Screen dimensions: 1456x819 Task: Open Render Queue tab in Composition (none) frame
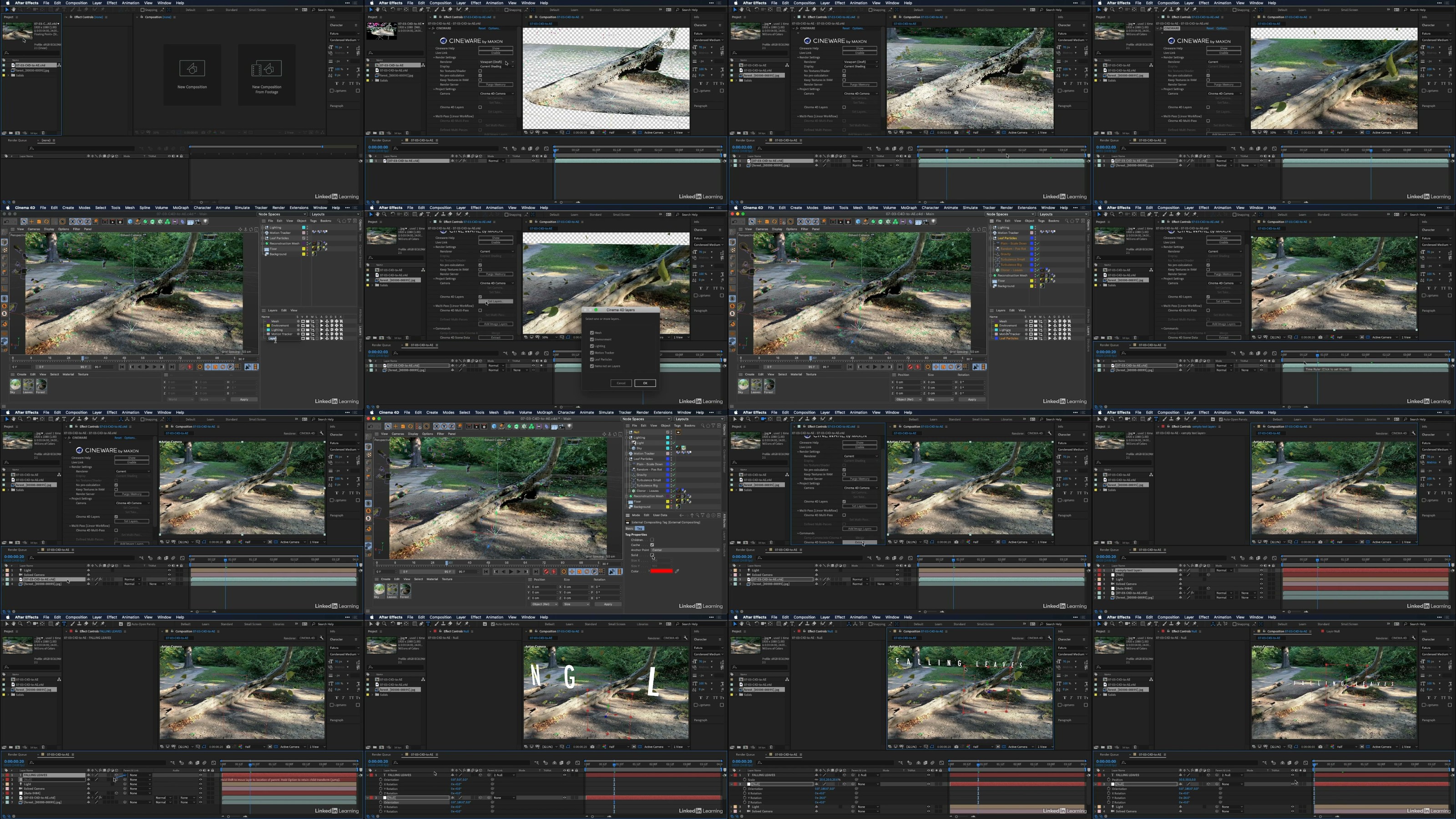(17, 140)
